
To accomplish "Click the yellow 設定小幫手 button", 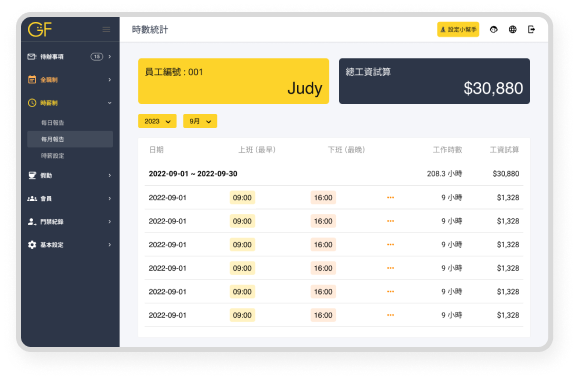I will (458, 29).
